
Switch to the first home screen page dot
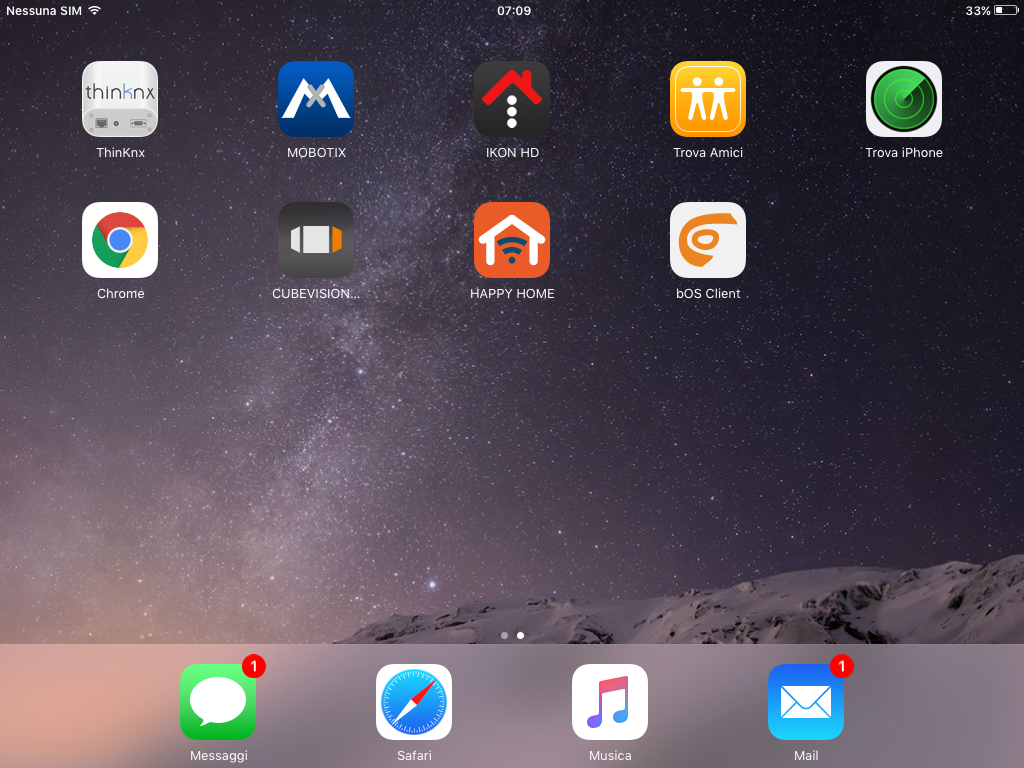(504, 635)
